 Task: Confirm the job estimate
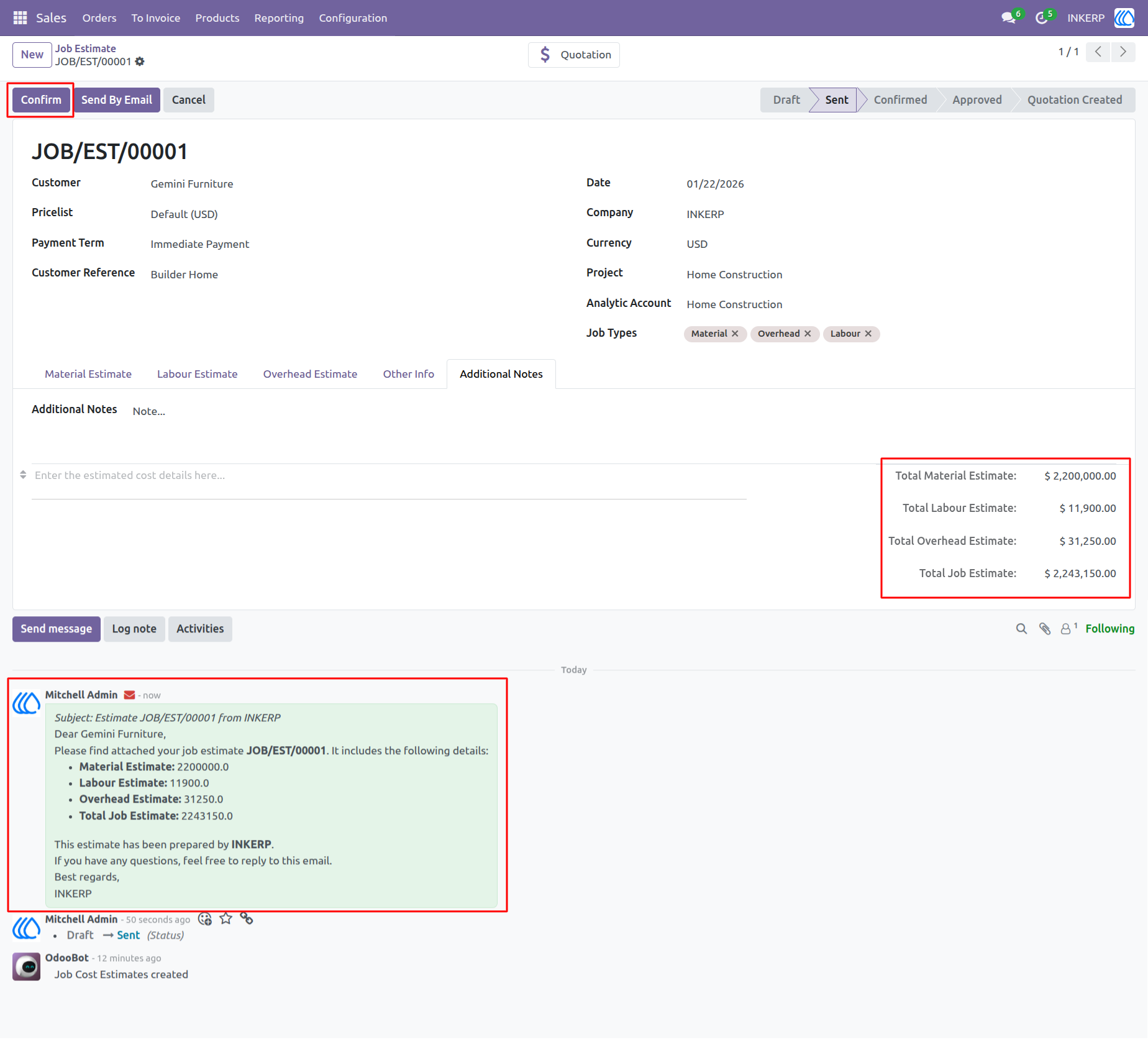[x=41, y=100]
